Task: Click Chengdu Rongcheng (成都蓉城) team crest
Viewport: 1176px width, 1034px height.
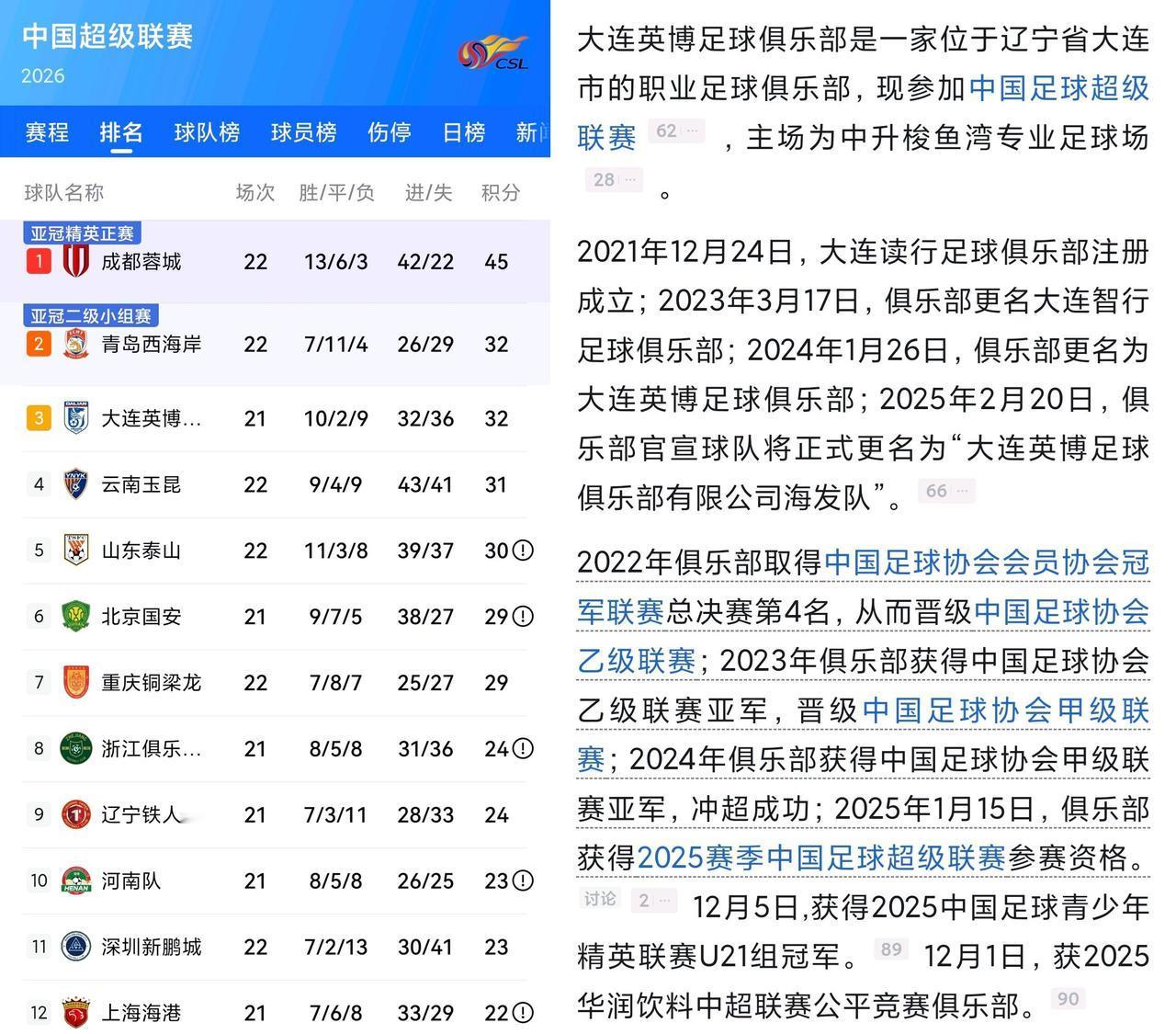Action: (75, 261)
